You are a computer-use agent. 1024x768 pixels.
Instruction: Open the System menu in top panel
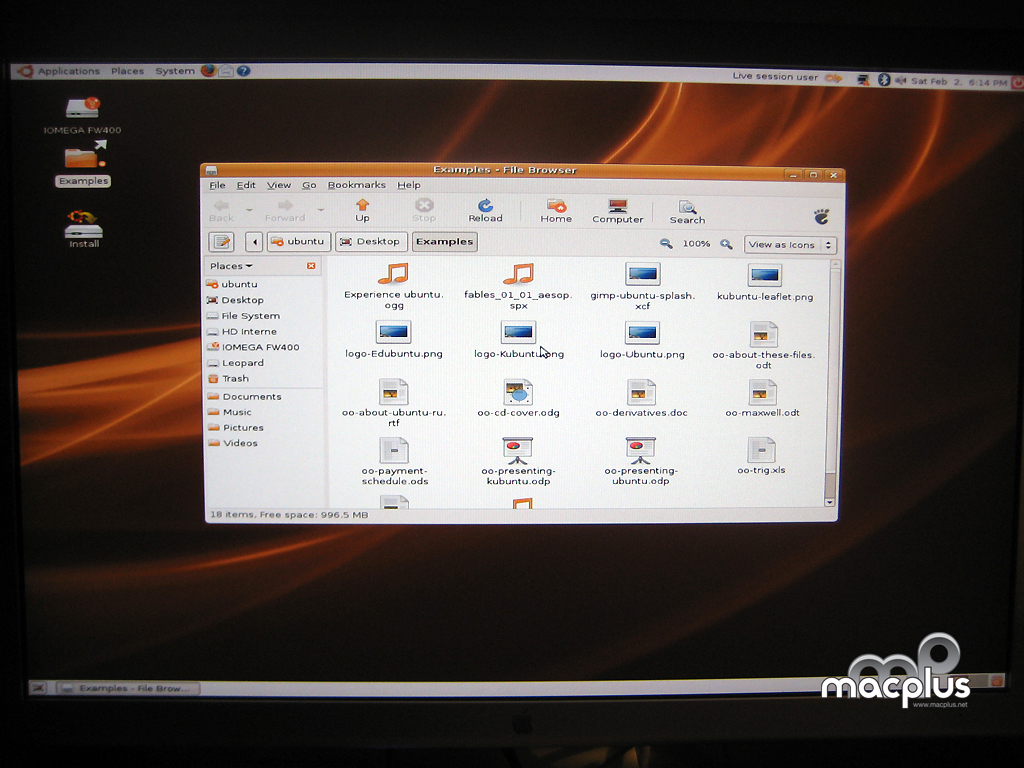[175, 71]
